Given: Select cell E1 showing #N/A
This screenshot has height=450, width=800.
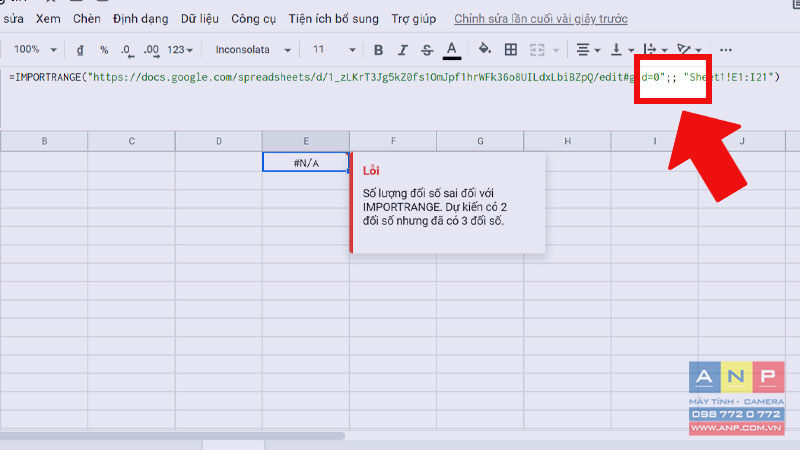Looking at the screenshot, I should pos(306,163).
